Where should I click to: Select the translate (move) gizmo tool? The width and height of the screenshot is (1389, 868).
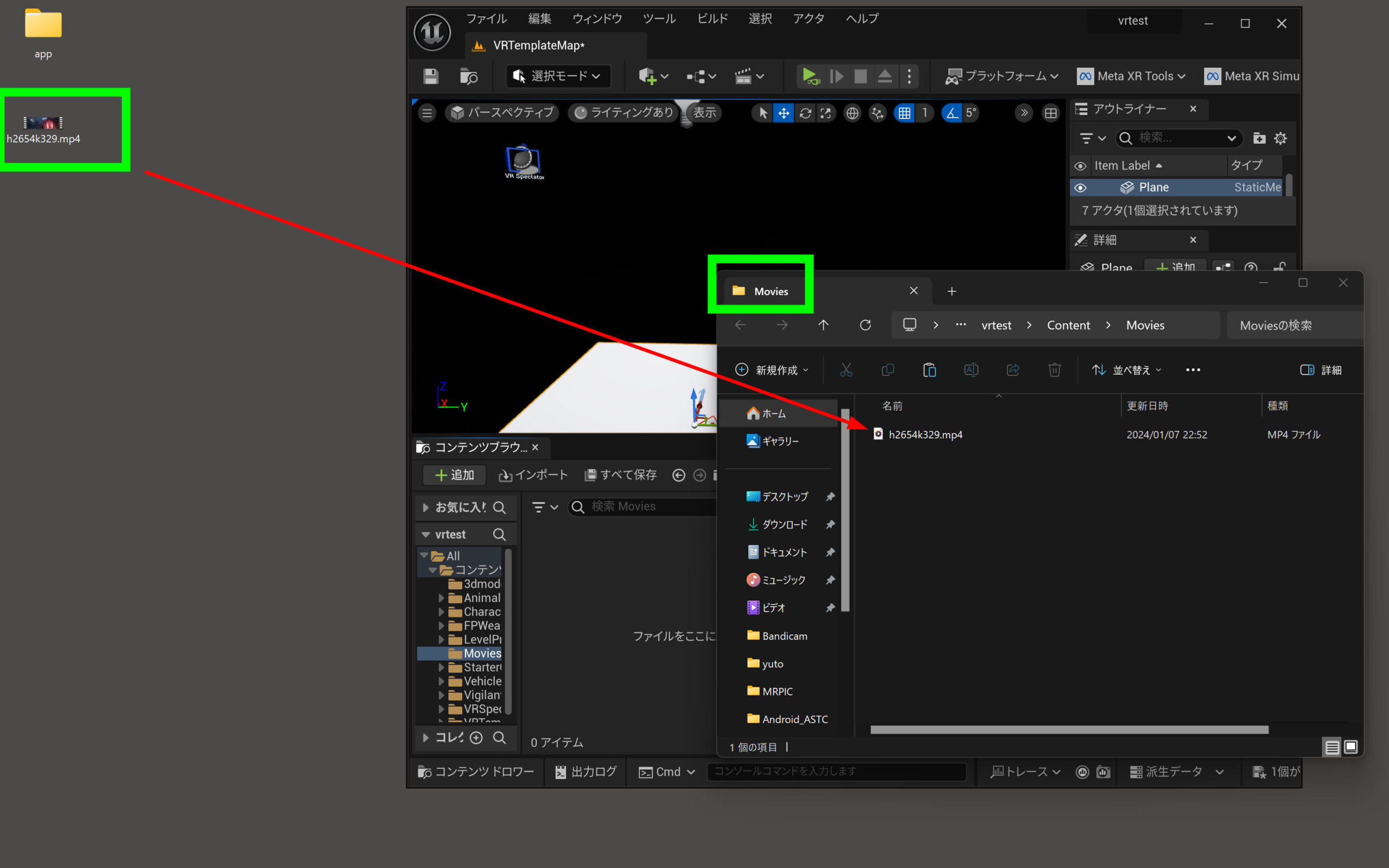pyautogui.click(x=783, y=113)
